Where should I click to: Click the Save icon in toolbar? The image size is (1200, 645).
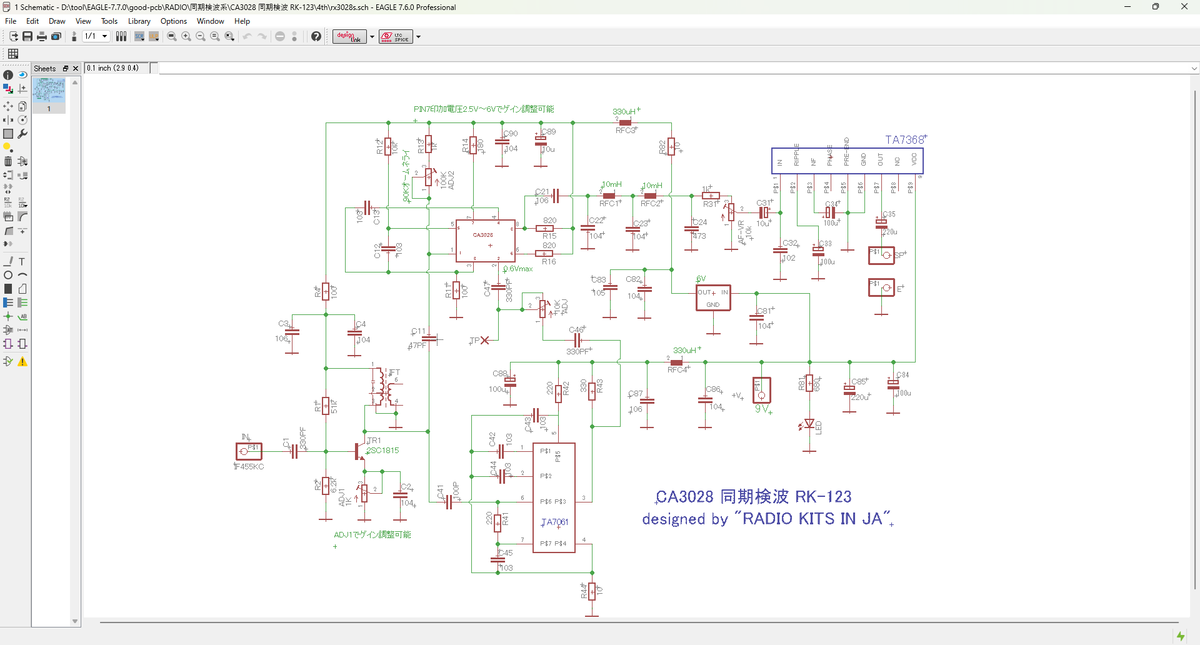click(28, 37)
